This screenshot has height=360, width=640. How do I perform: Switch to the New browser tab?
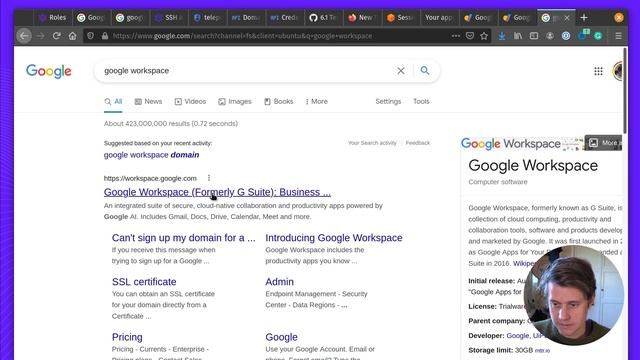[361, 18]
